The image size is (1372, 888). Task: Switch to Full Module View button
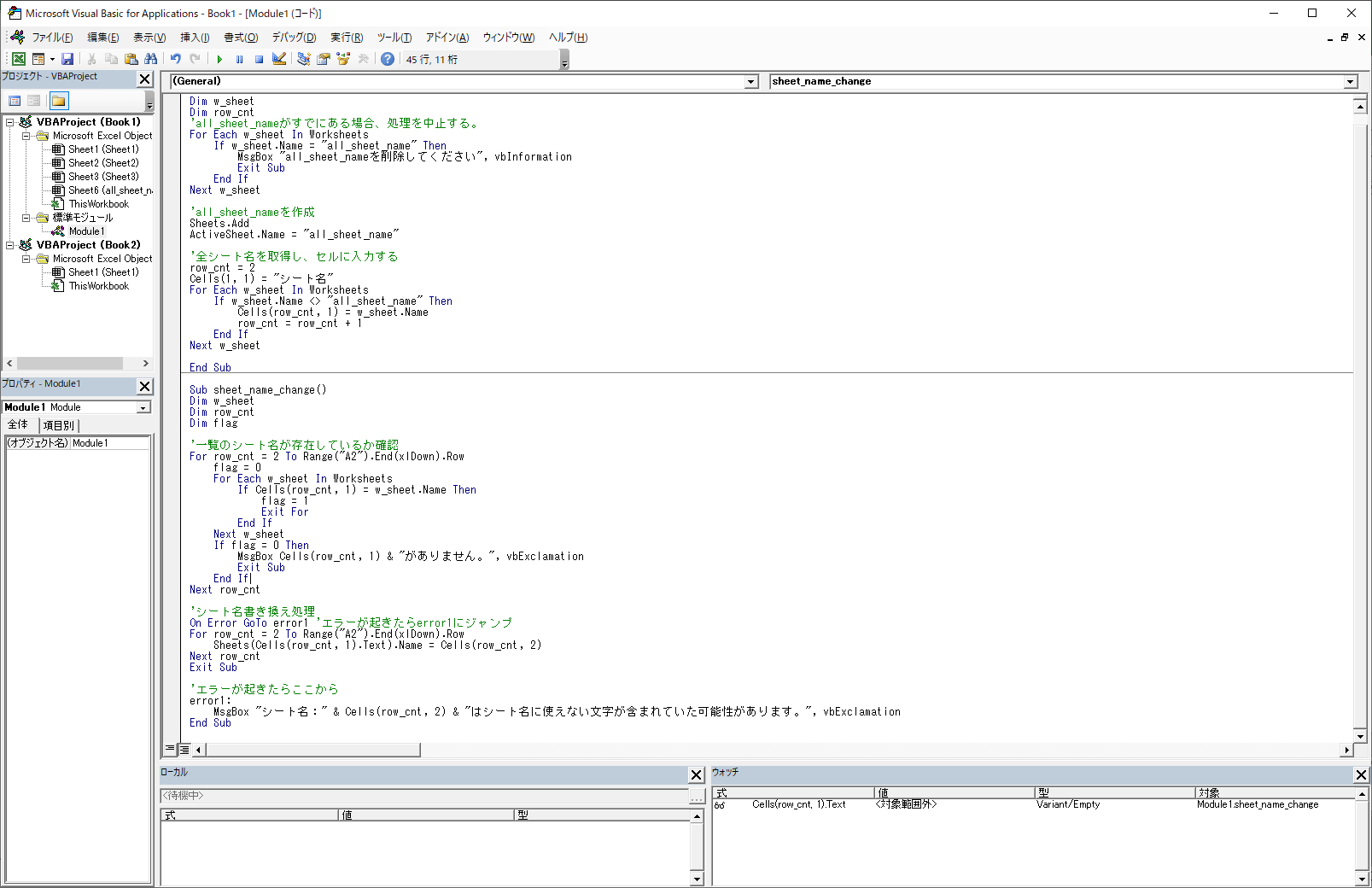(x=184, y=750)
